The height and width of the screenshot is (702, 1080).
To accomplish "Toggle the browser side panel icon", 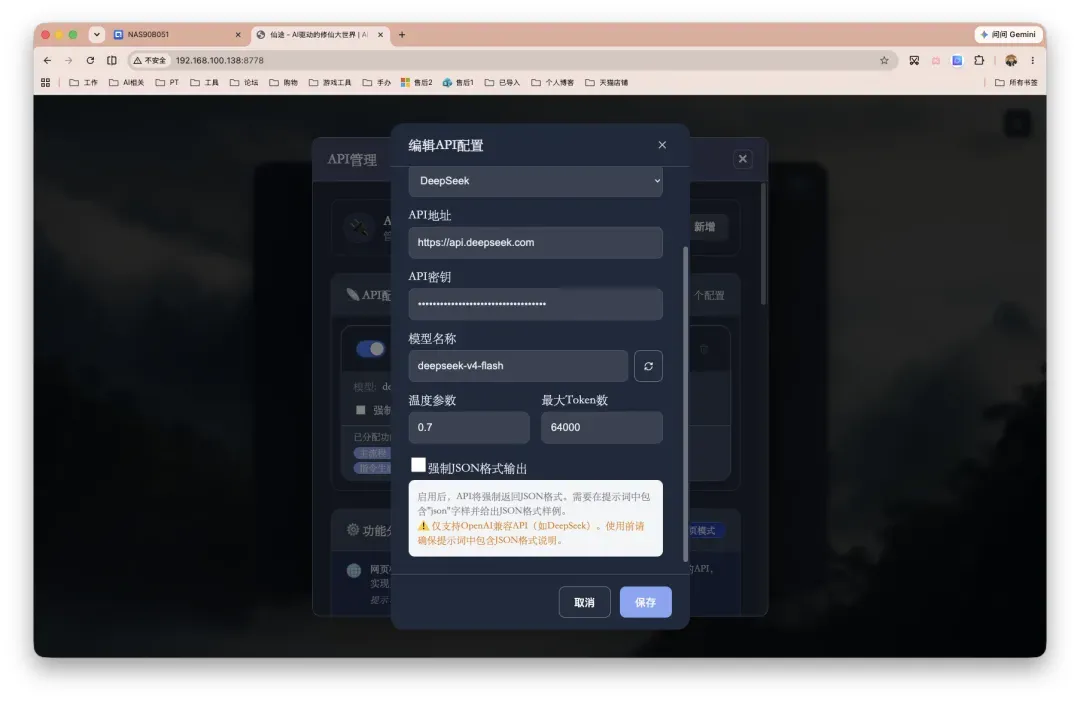I will pos(112,61).
